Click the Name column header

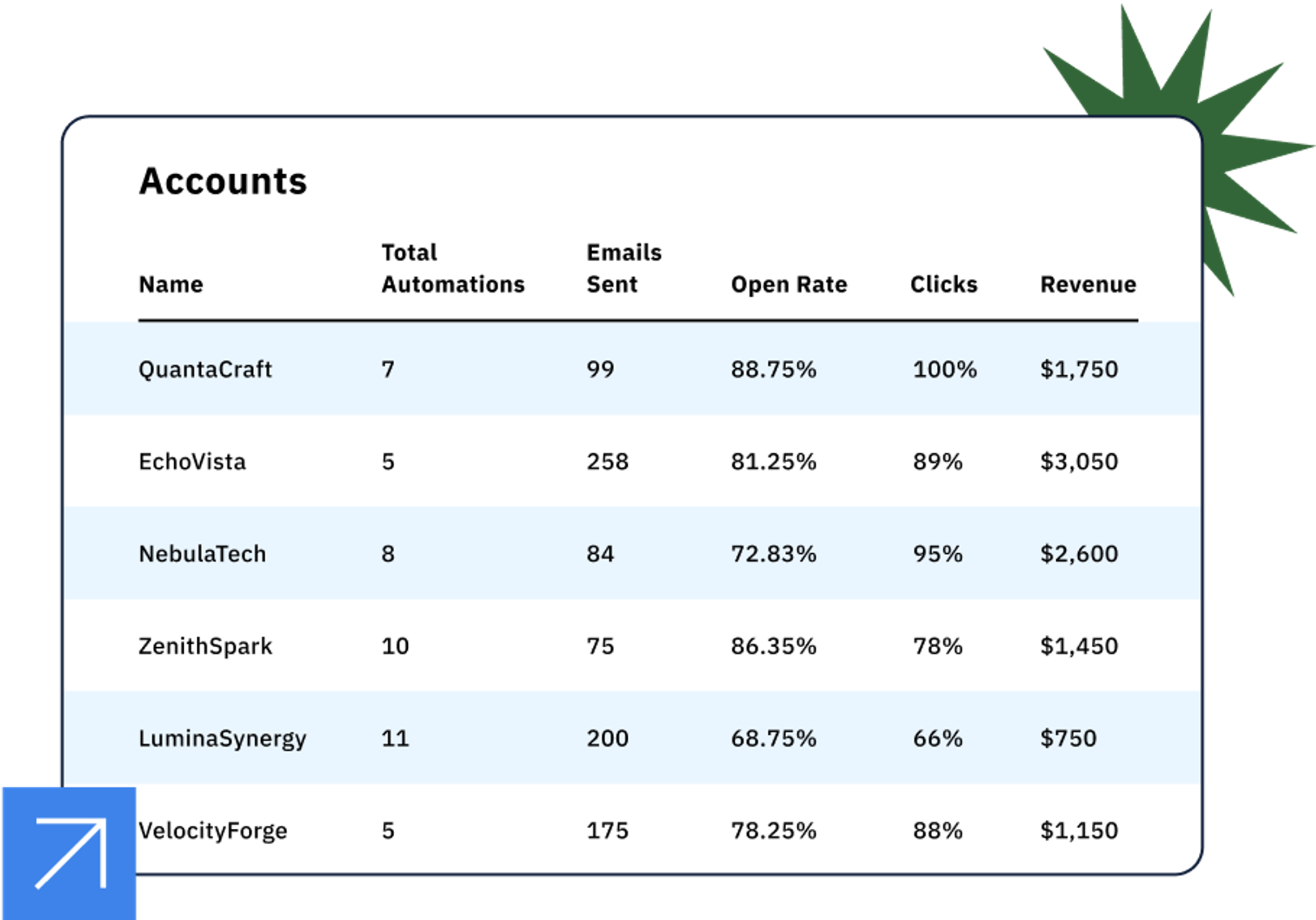[x=171, y=285]
